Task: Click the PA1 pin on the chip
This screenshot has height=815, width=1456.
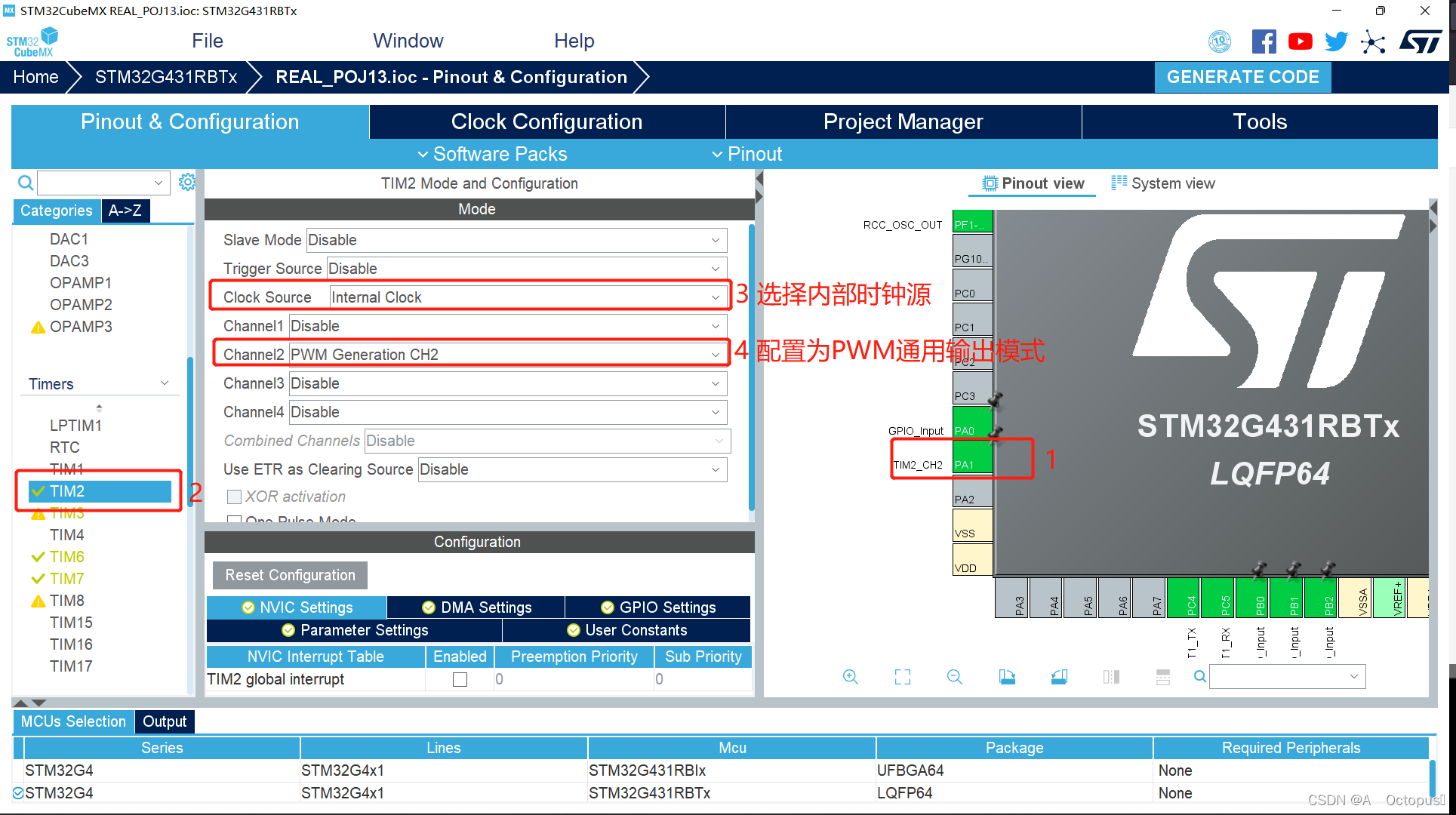Action: click(972, 459)
